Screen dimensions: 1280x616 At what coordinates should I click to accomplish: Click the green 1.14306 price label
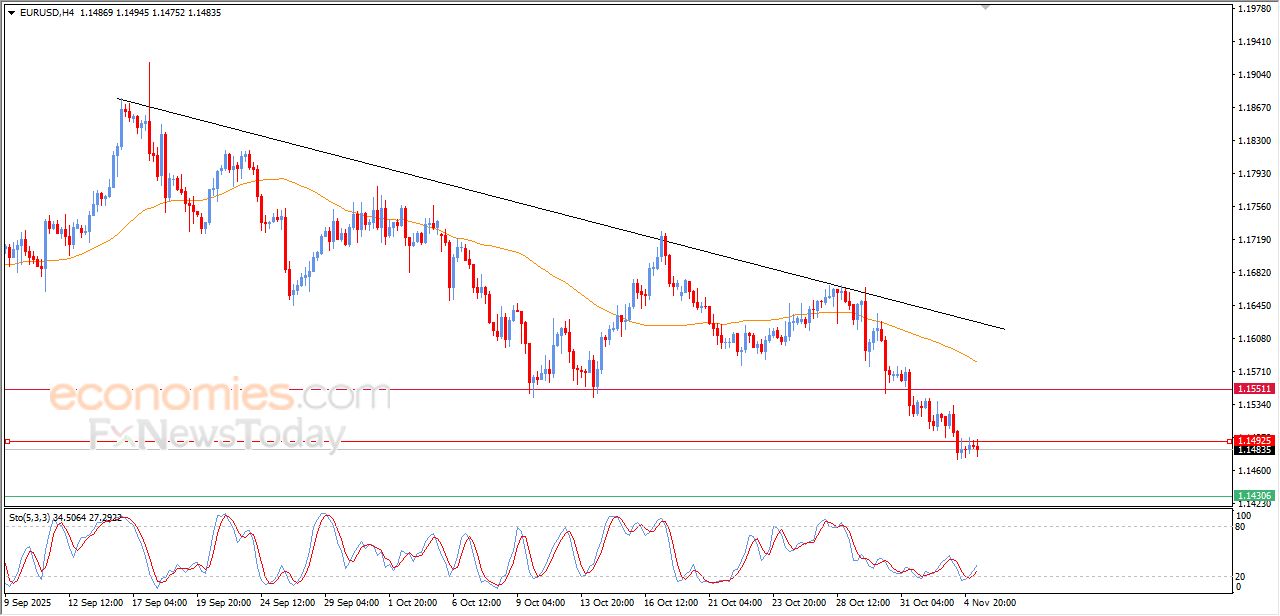click(1253, 496)
